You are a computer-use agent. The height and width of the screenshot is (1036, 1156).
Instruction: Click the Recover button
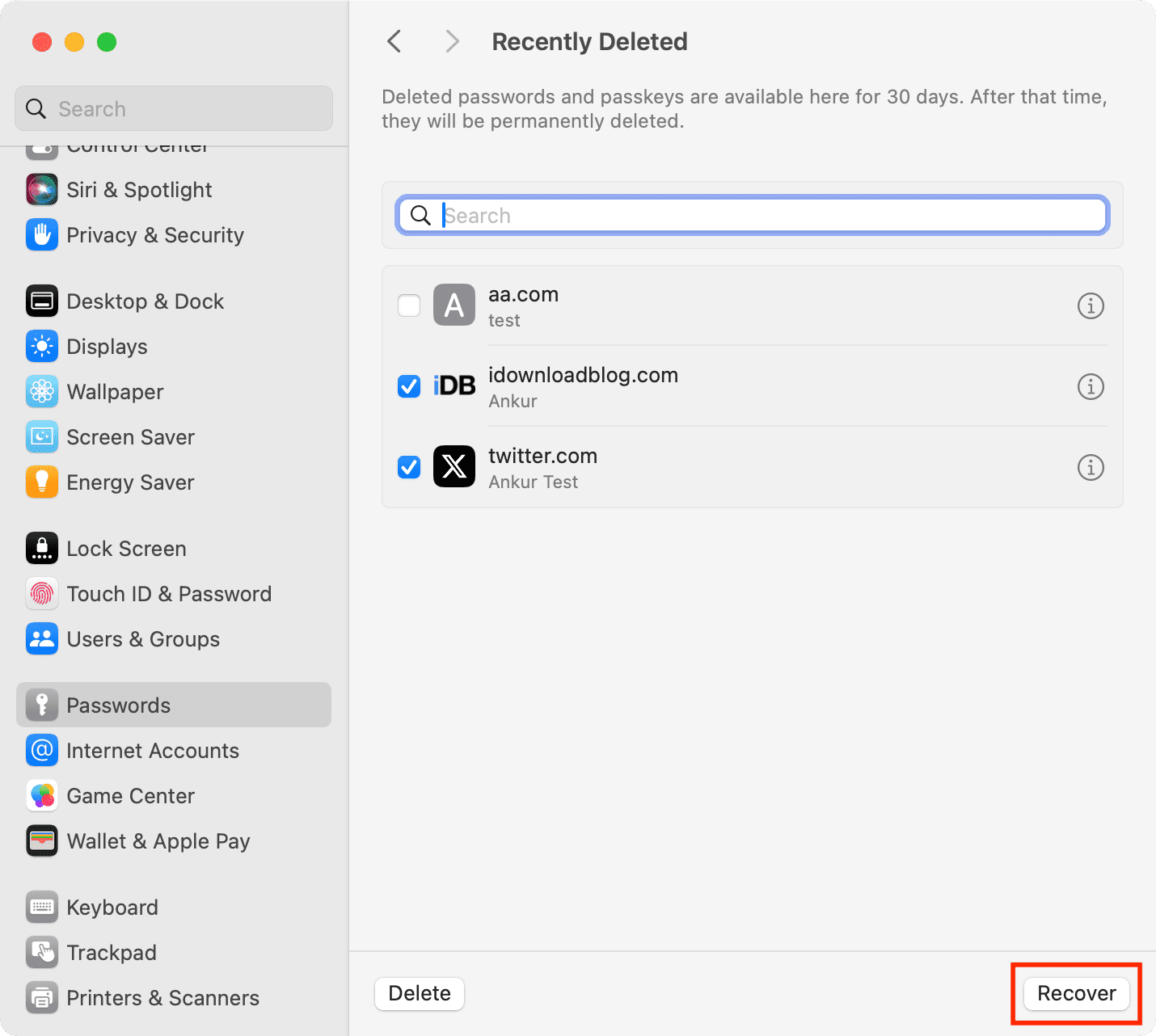[1077, 993]
